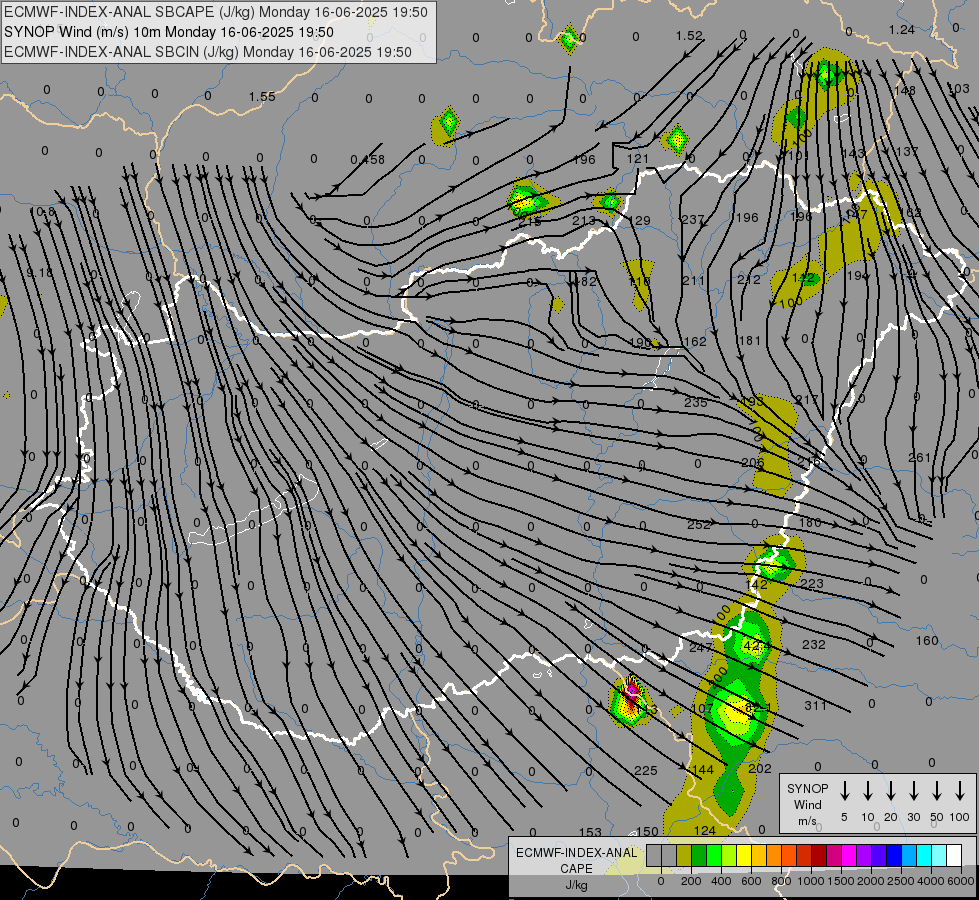Click the 311 value on map
Viewport: 979px width, 900px height.
coord(815,706)
